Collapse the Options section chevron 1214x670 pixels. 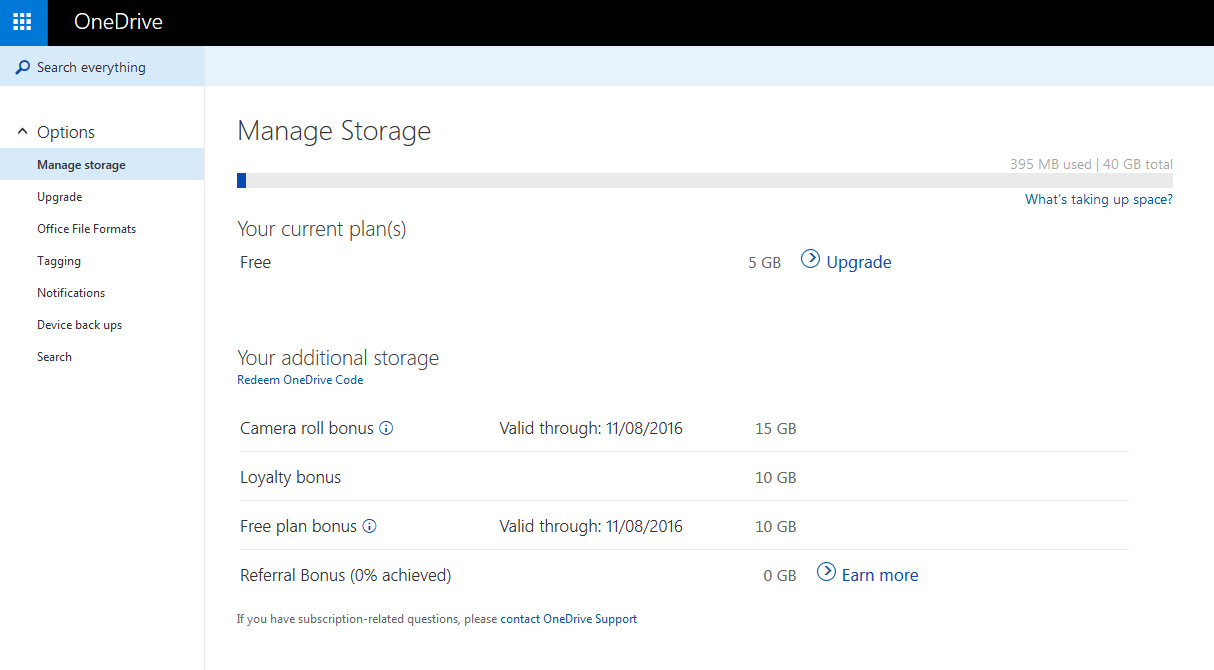[x=22, y=132]
